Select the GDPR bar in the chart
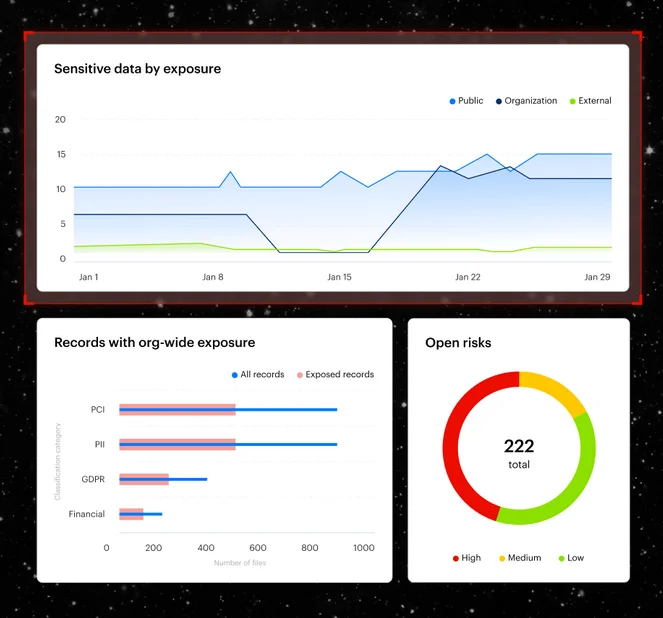The image size is (663, 618). click(144, 479)
